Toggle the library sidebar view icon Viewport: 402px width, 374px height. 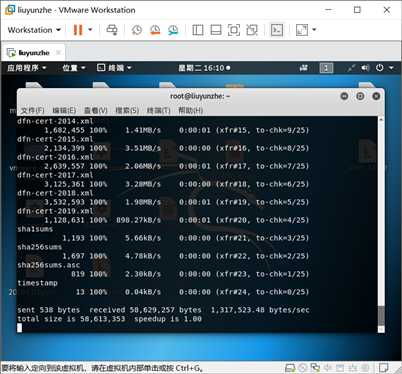[x=198, y=30]
